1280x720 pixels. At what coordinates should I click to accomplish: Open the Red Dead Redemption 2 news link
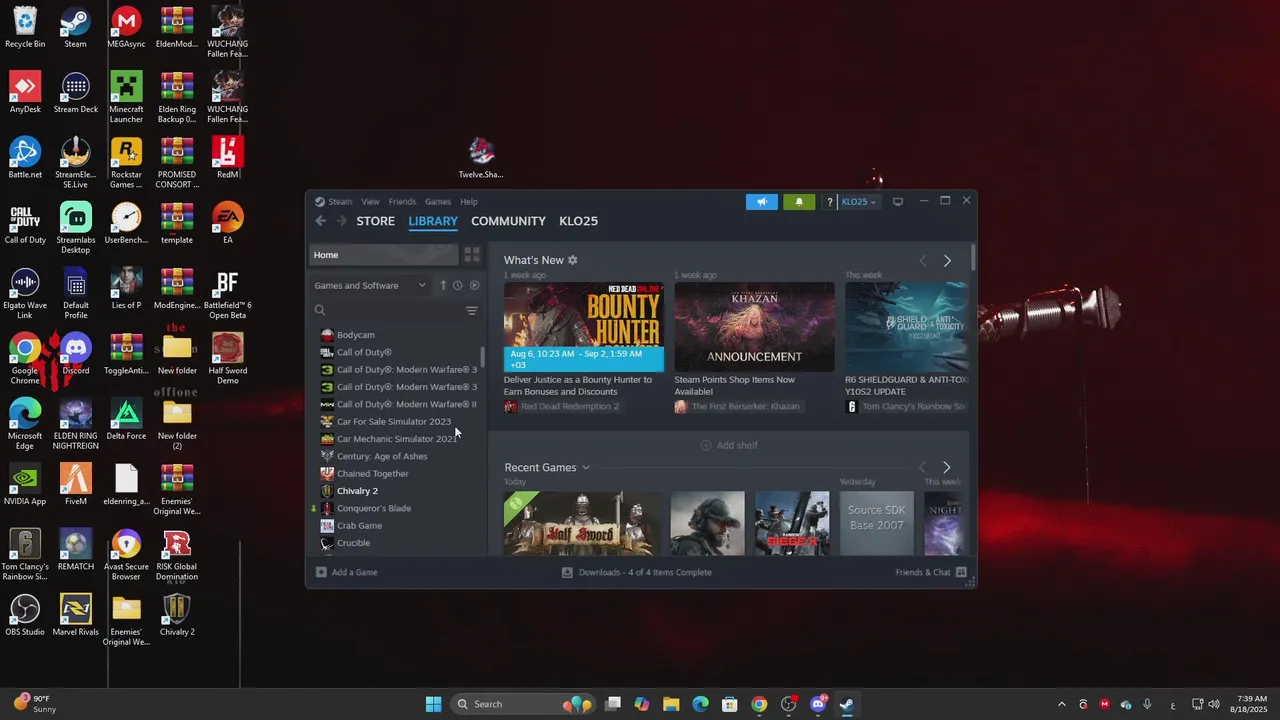(x=569, y=407)
